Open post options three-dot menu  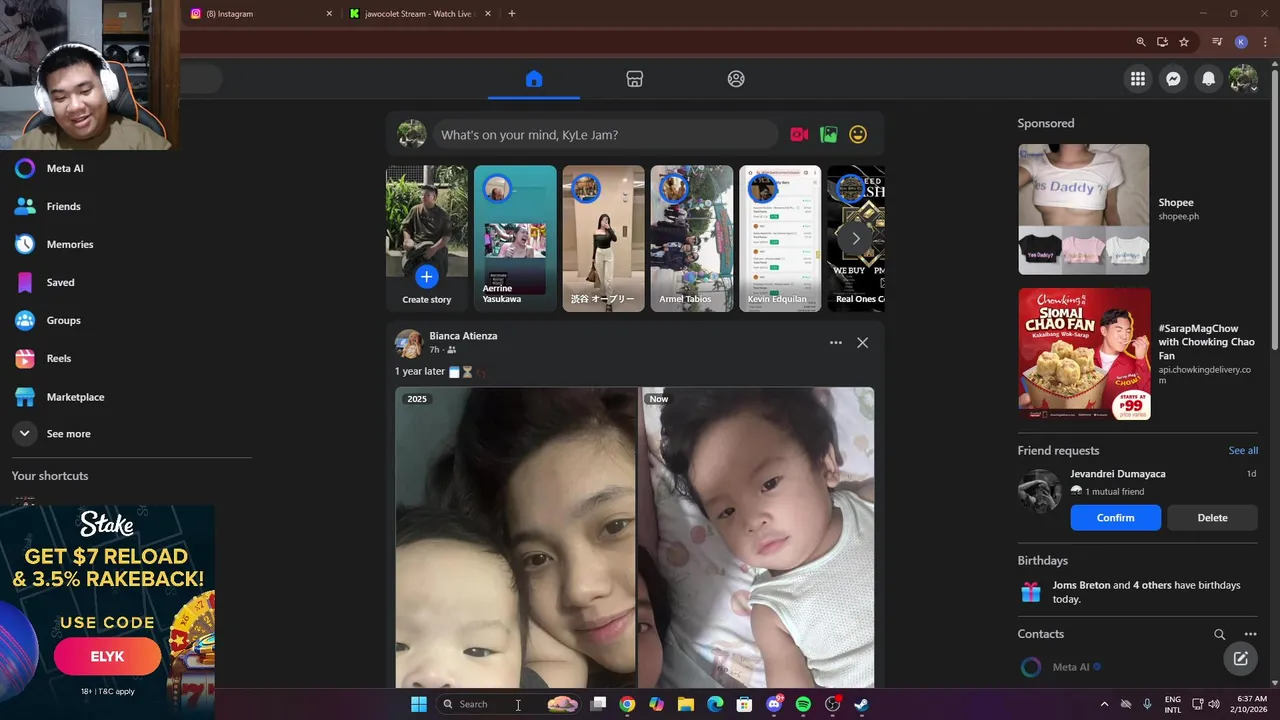click(x=835, y=343)
